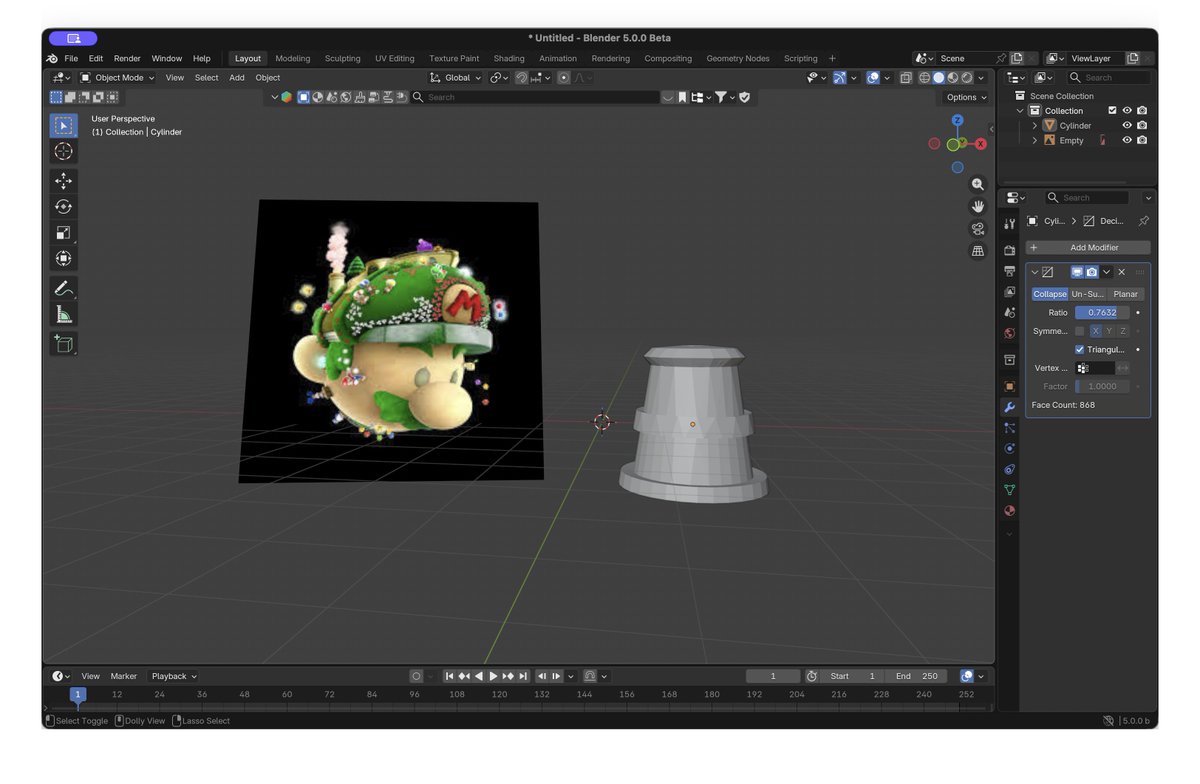Select the Un-Subdivide decimate mode

(x=1088, y=294)
